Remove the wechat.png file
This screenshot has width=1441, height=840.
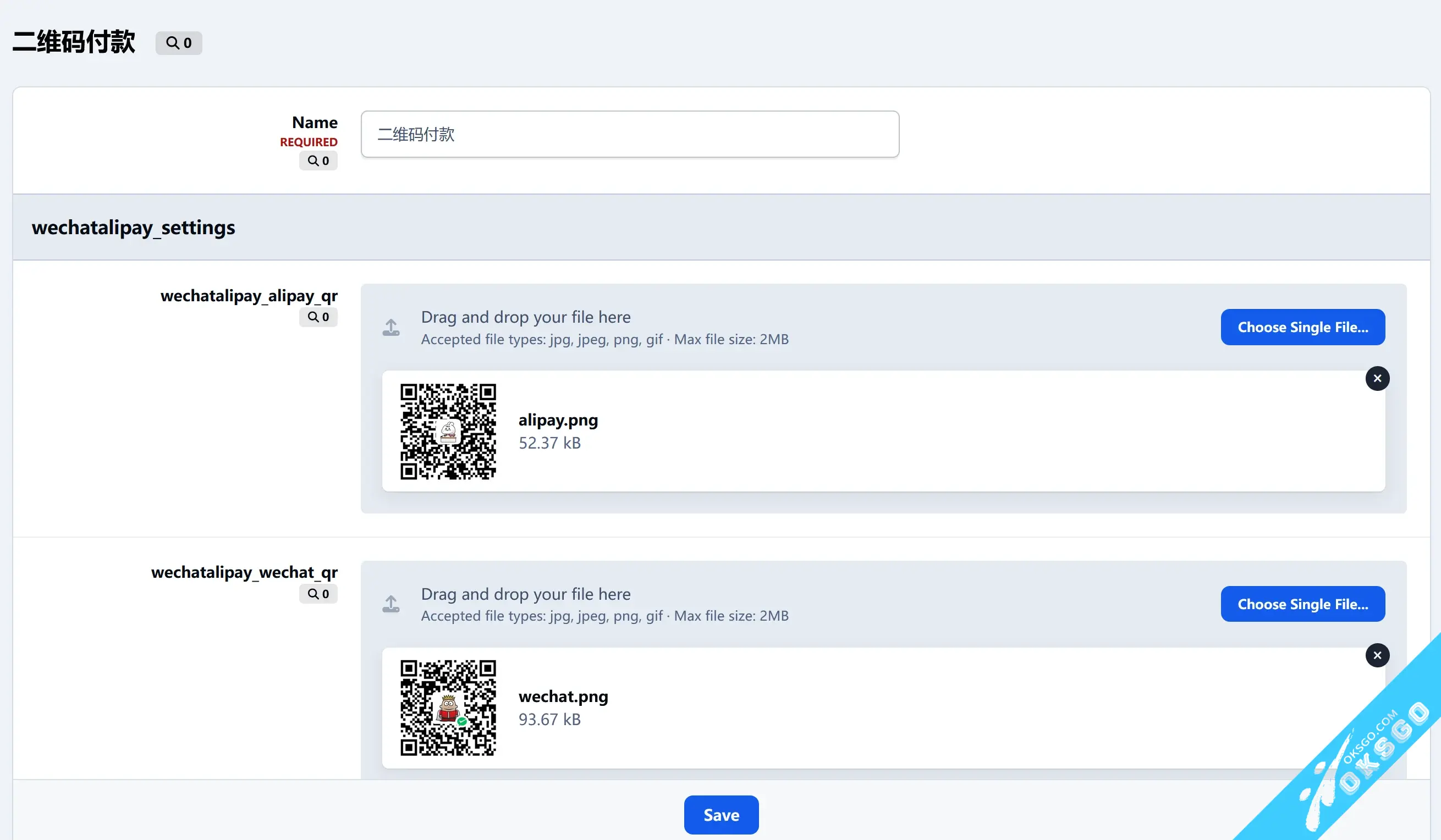1377,655
